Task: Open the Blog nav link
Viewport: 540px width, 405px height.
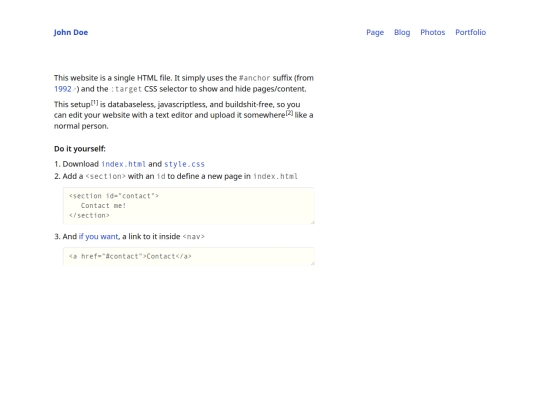Action: (x=402, y=32)
